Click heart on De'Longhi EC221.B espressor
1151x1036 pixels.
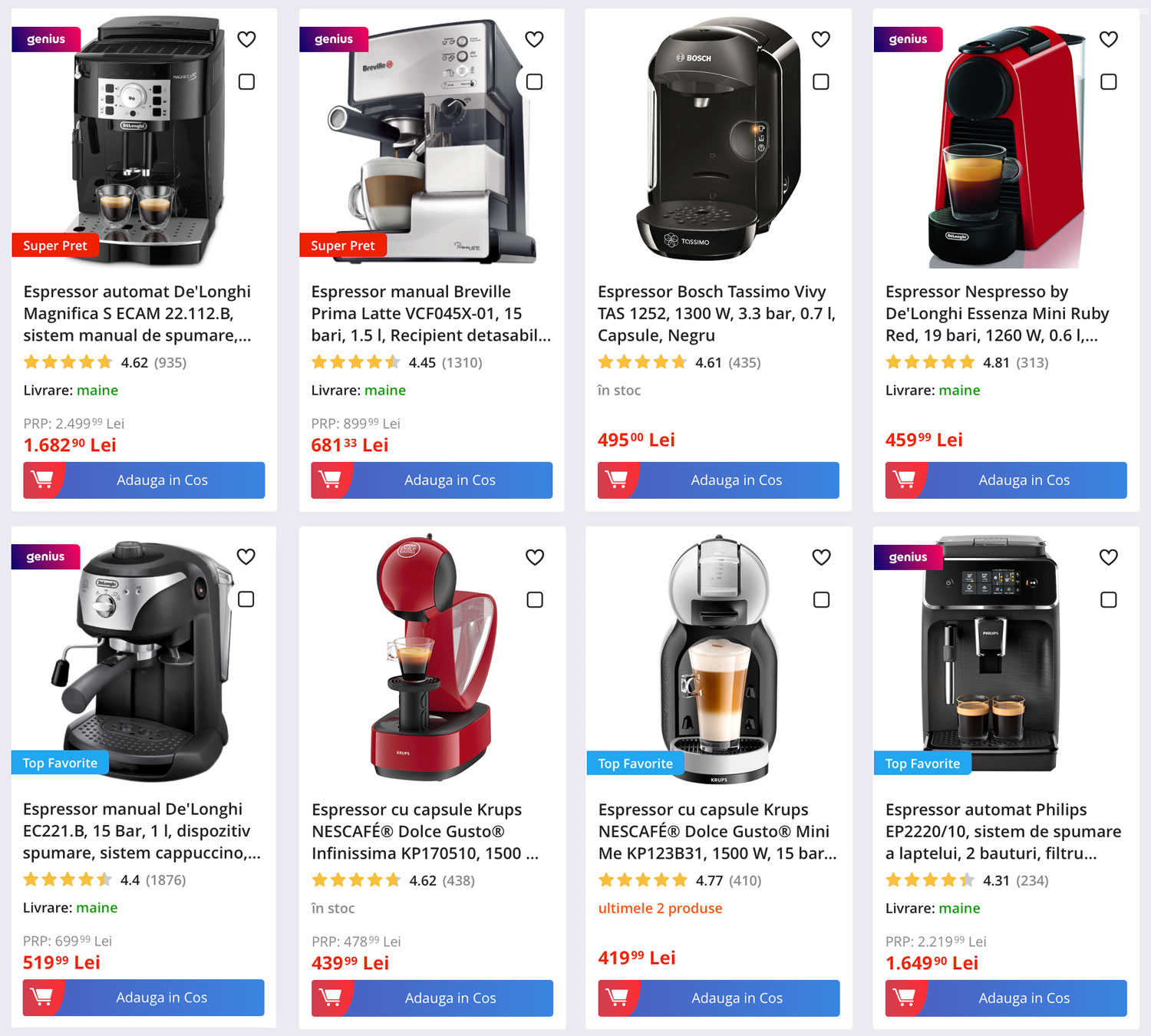pyautogui.click(x=246, y=556)
